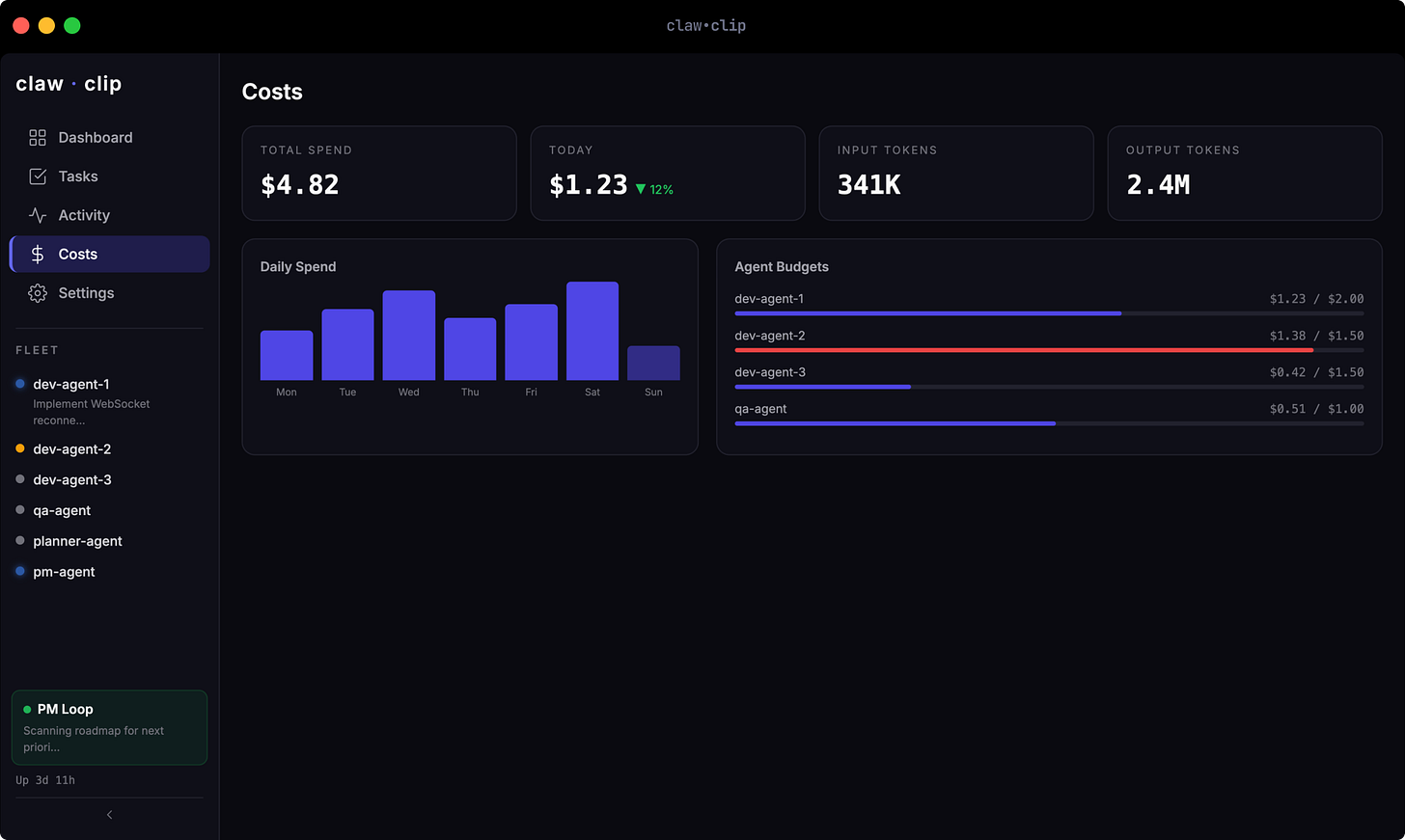Click qa-agent budget progress bar
1405x840 pixels.
1049,423
